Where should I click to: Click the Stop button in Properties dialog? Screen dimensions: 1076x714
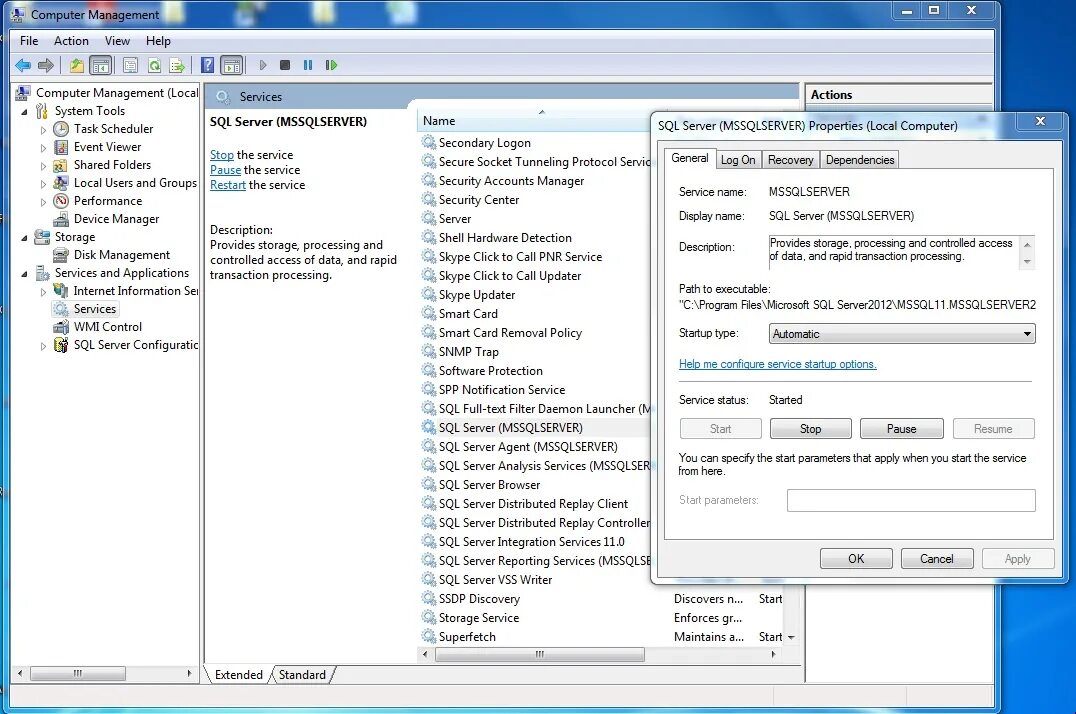tap(810, 428)
